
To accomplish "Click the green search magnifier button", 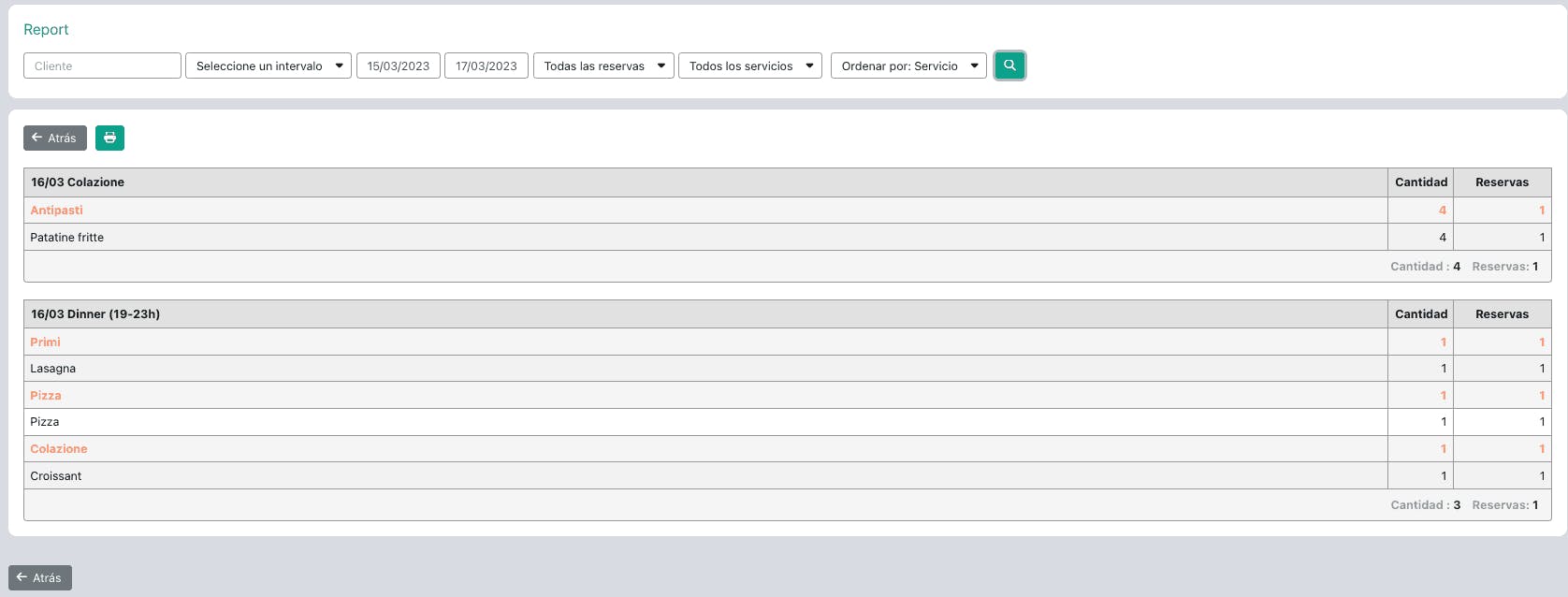I will (x=1009, y=66).
